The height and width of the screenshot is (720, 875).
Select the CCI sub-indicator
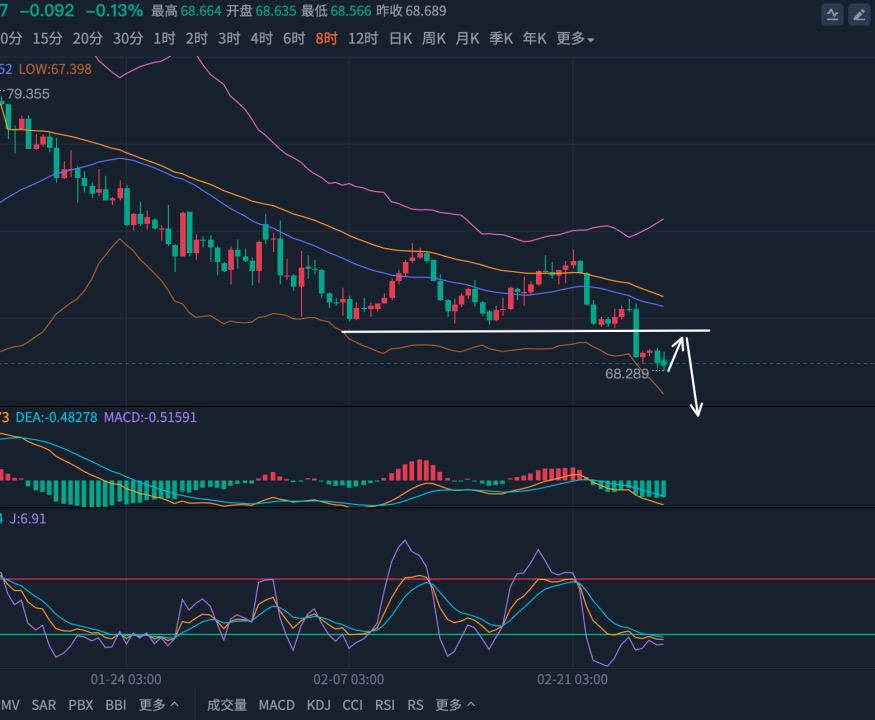(352, 705)
